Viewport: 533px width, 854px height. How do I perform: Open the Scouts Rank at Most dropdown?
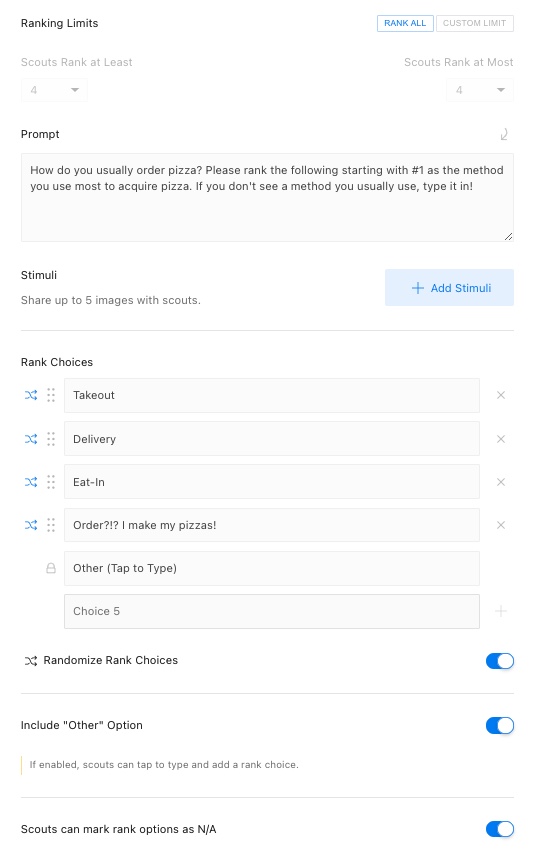pos(480,90)
